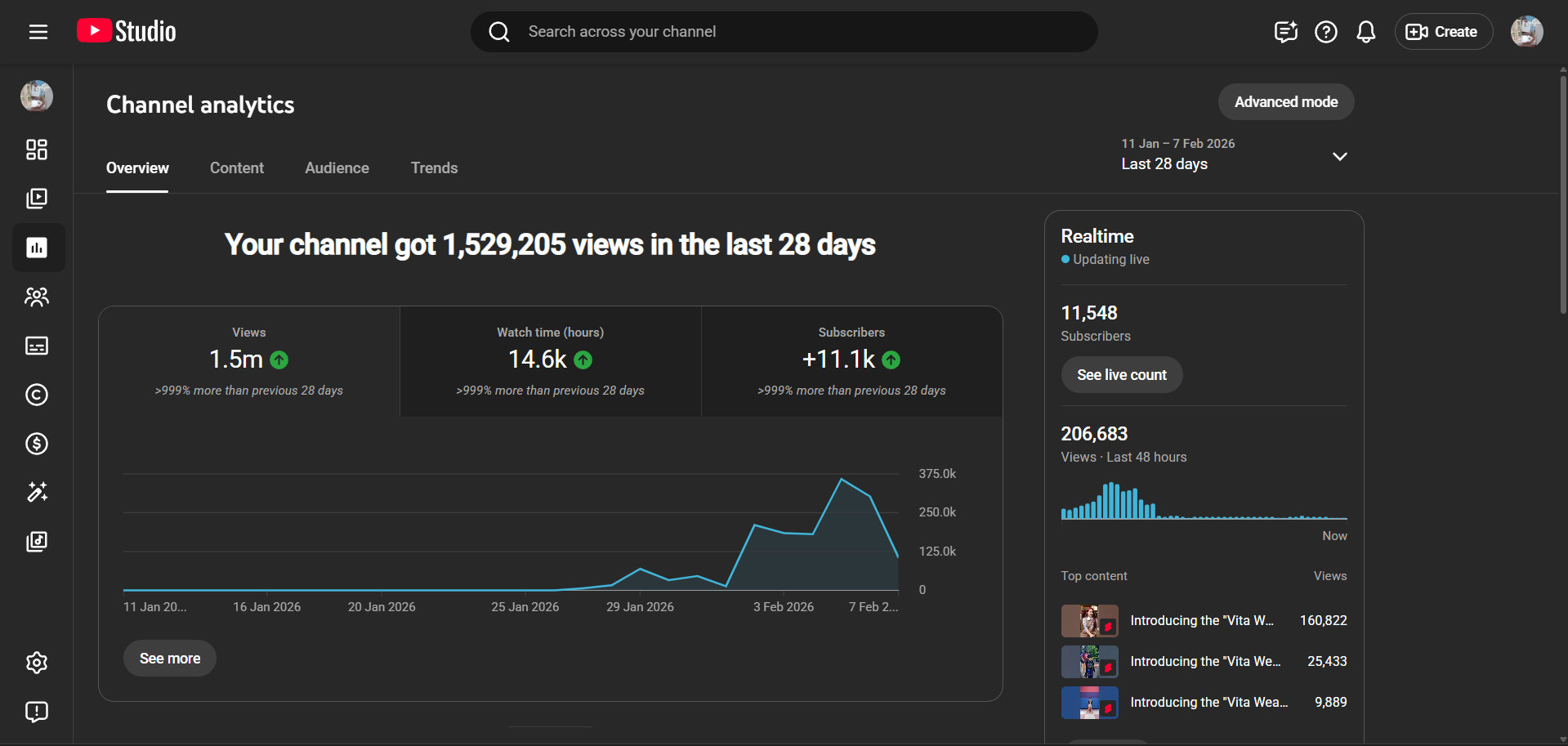
Task: Click See more below the chart
Action: pos(170,659)
